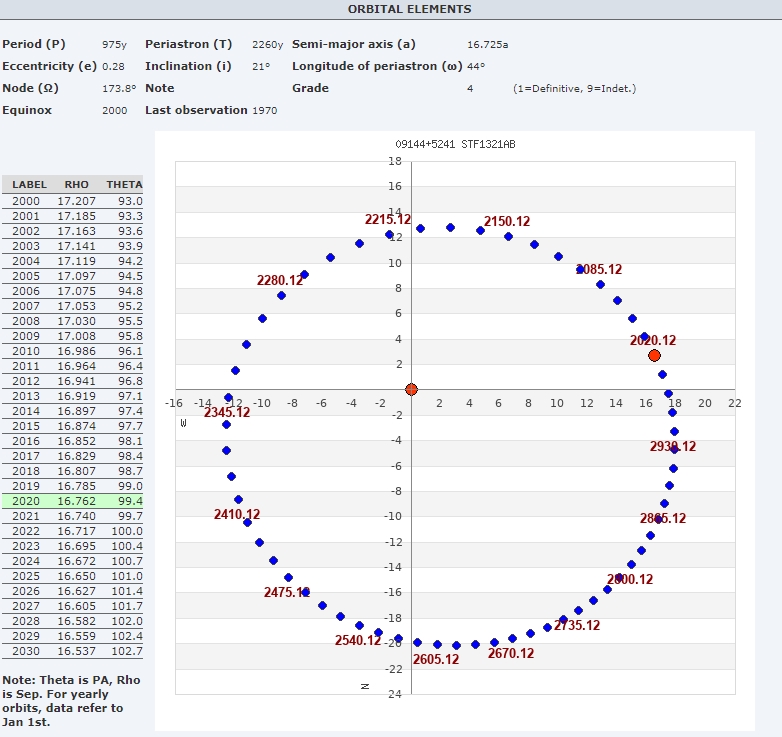Image resolution: width=782 pixels, height=737 pixels.
Task: Click the RHO column header
Action: [76, 185]
